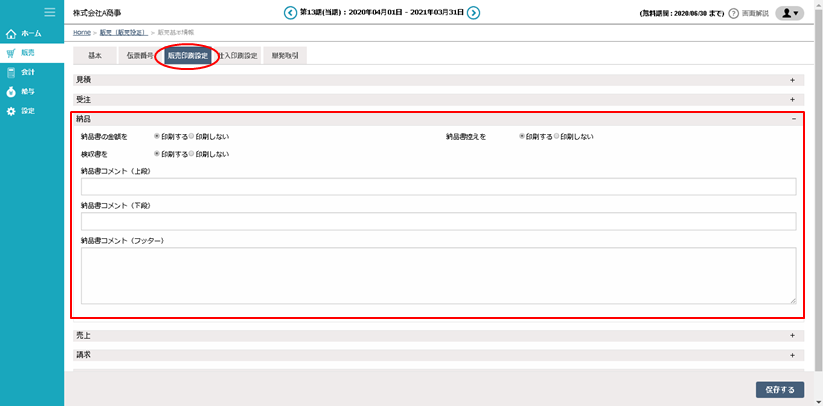Go to ホーム in the sidebar
823x406 pixels.
[25, 34]
